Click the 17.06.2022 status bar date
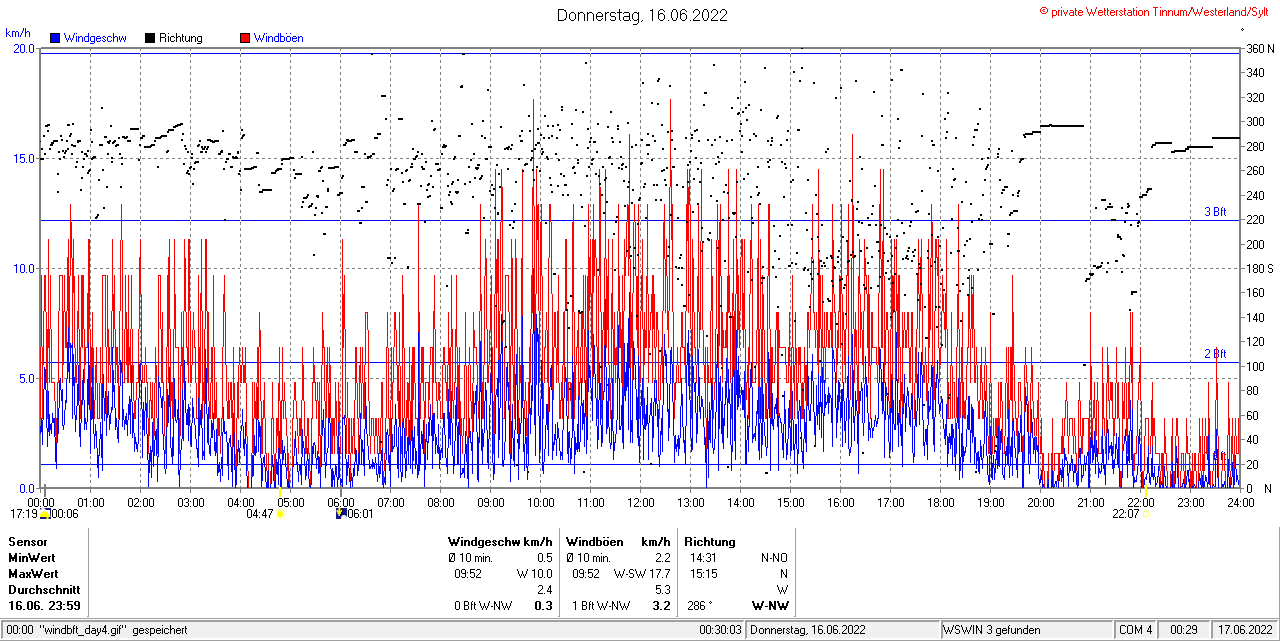 pyautogui.click(x=1243, y=630)
